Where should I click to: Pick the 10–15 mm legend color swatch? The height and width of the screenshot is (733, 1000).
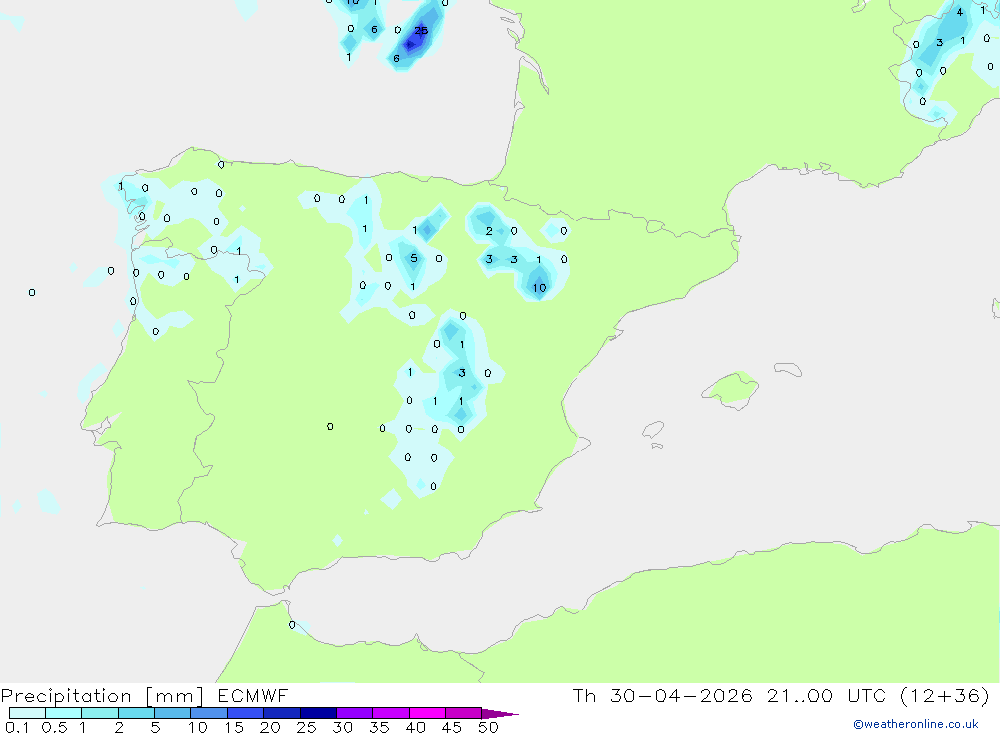[x=209, y=713]
